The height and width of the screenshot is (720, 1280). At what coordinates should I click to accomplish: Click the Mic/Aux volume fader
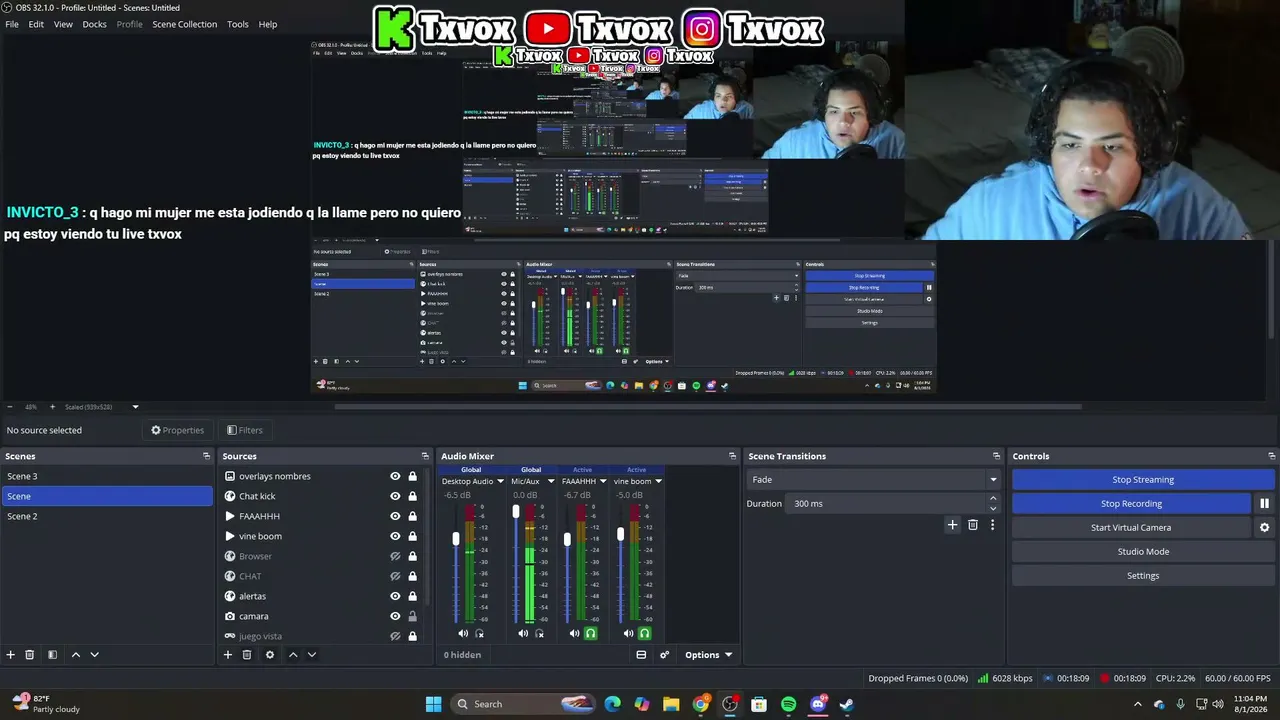coord(516,512)
